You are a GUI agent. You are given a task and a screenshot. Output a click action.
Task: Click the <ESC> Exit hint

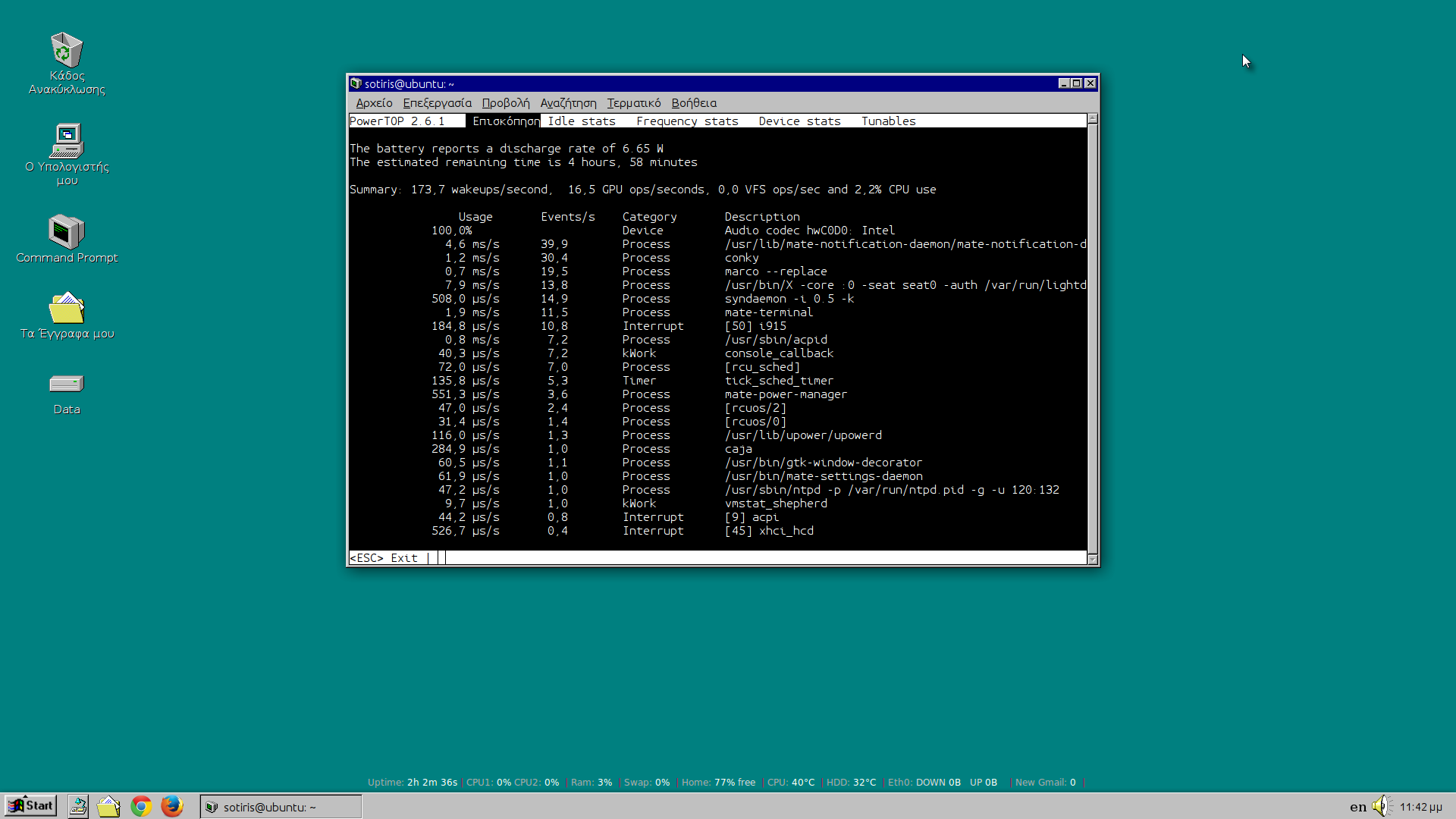tap(384, 558)
